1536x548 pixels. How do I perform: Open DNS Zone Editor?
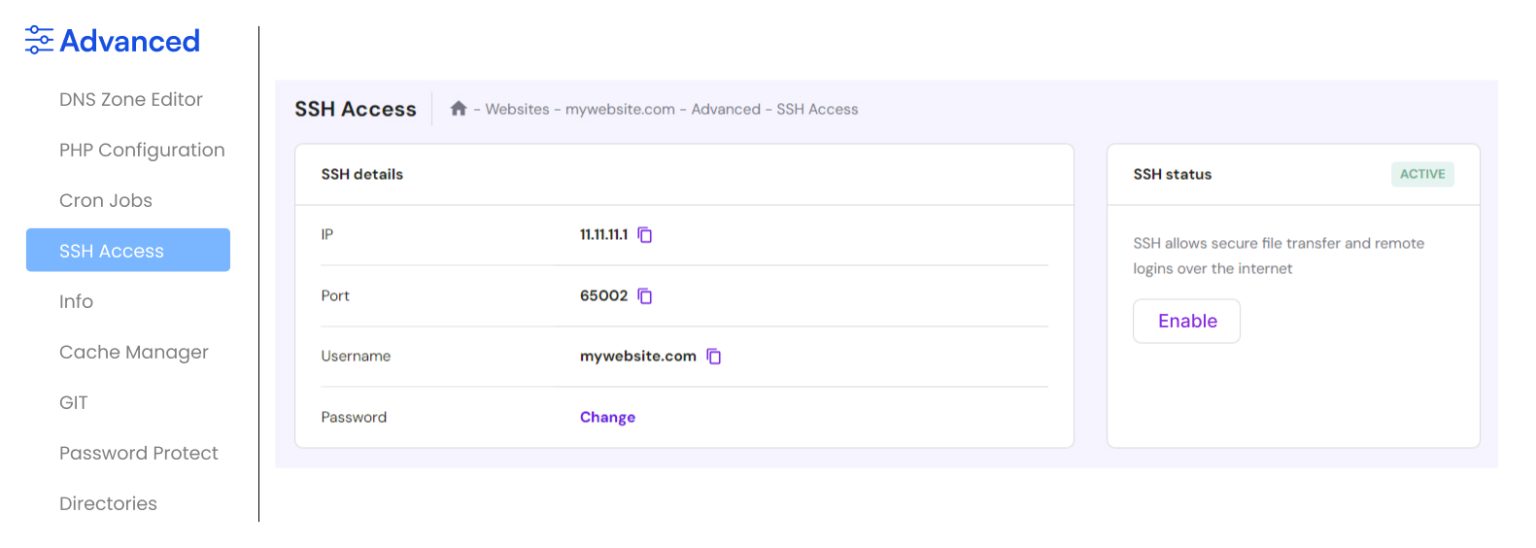131,99
